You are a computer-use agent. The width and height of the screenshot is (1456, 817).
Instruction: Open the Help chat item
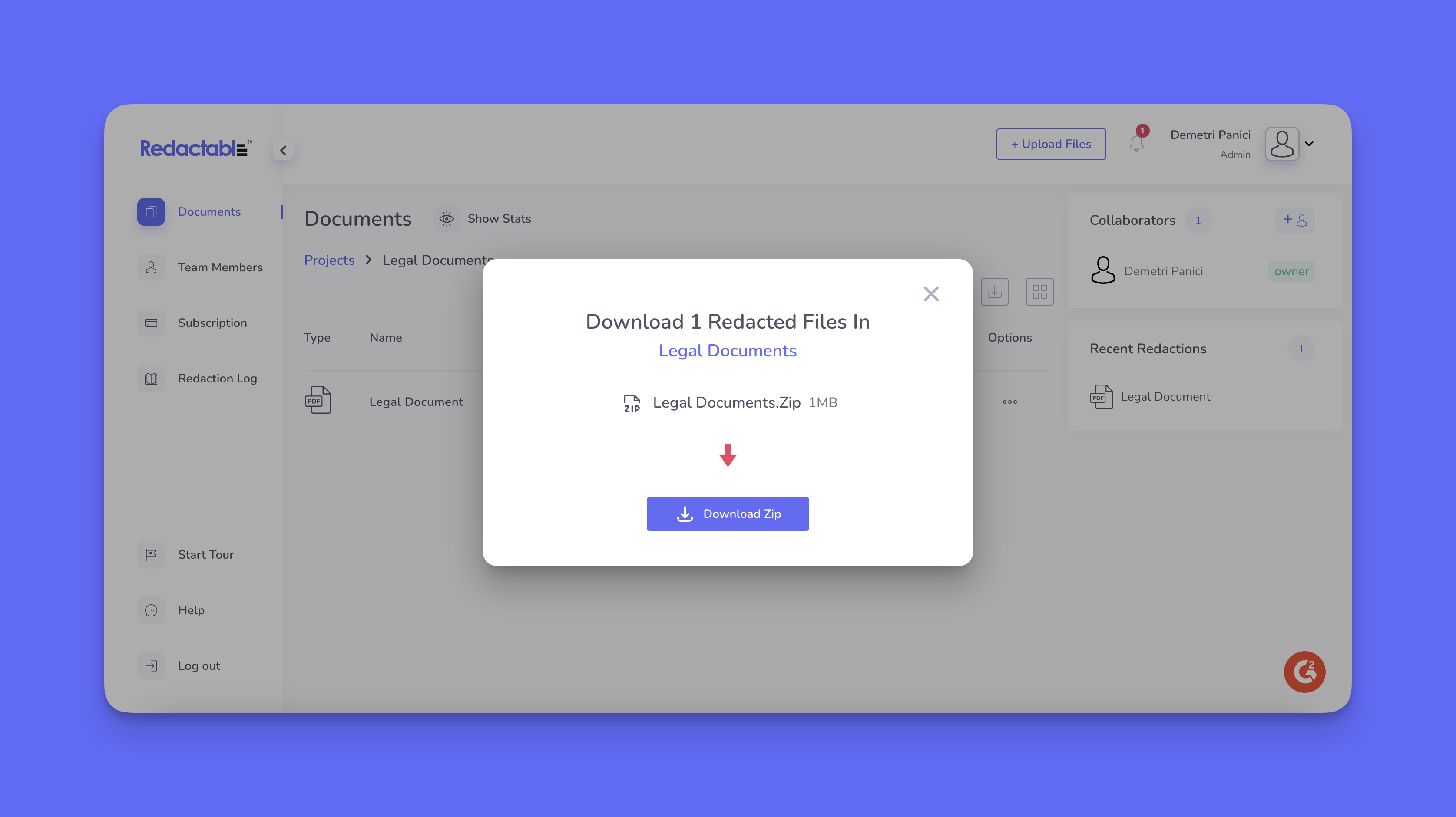tap(191, 610)
